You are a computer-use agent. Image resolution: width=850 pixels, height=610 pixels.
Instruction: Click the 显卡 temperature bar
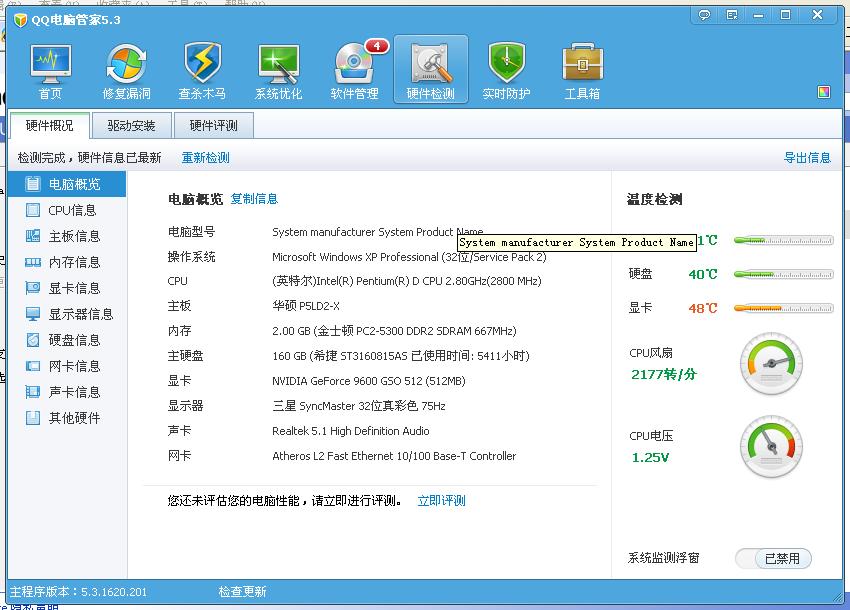(783, 309)
